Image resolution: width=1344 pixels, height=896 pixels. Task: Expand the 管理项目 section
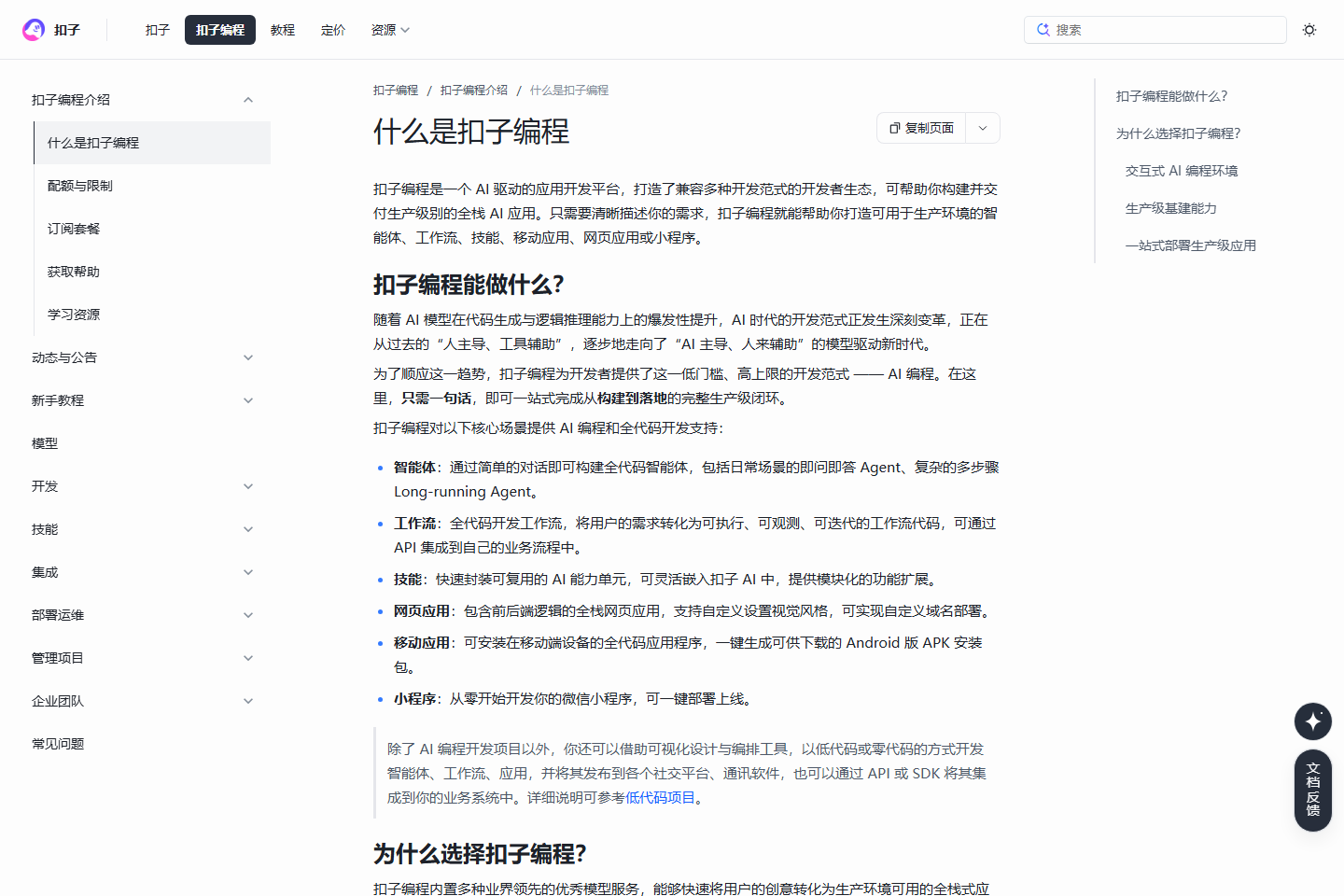click(x=248, y=658)
